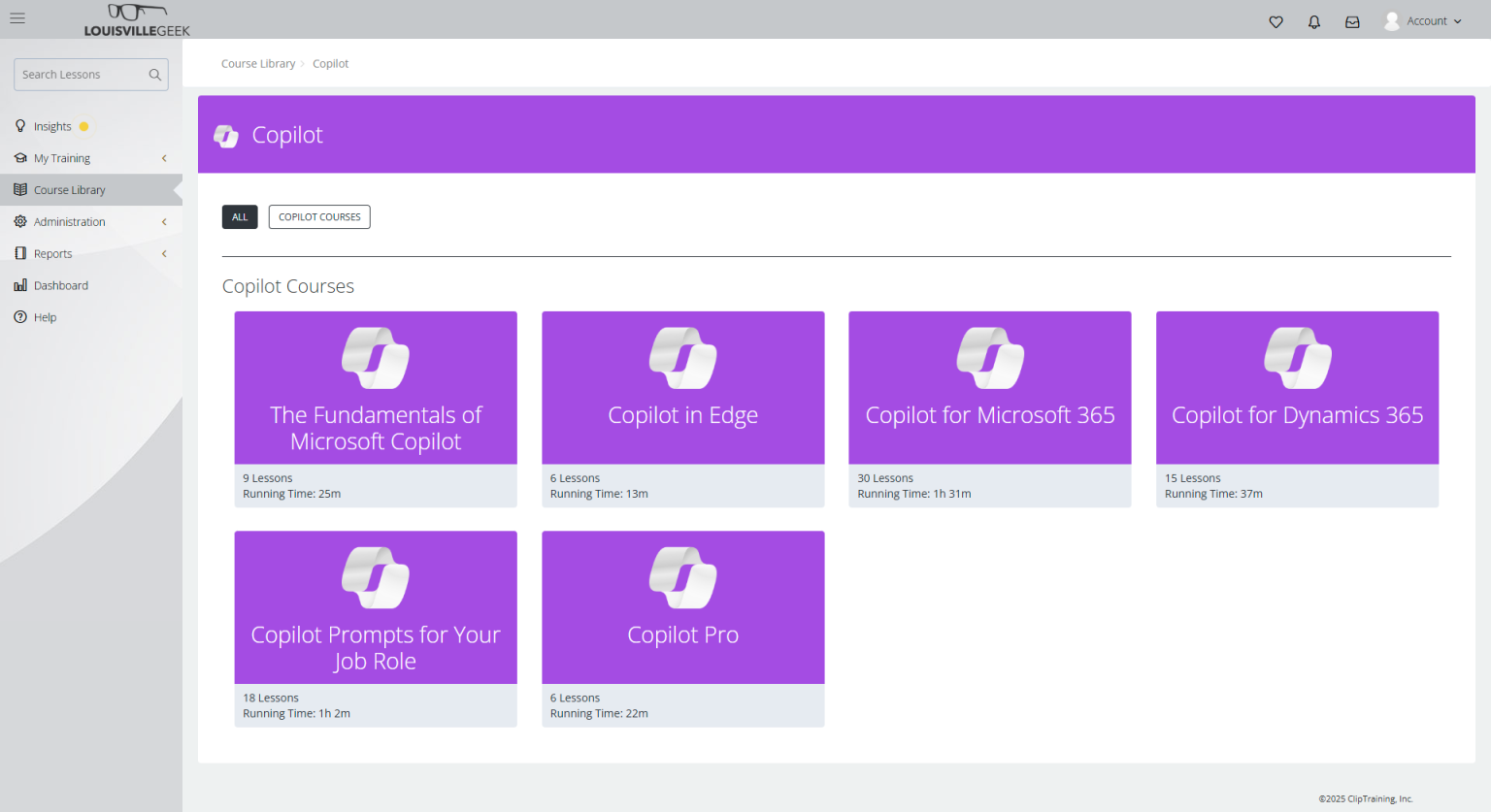The height and width of the screenshot is (812, 1491).
Task: Click the ALL filter button
Action: pyautogui.click(x=239, y=216)
